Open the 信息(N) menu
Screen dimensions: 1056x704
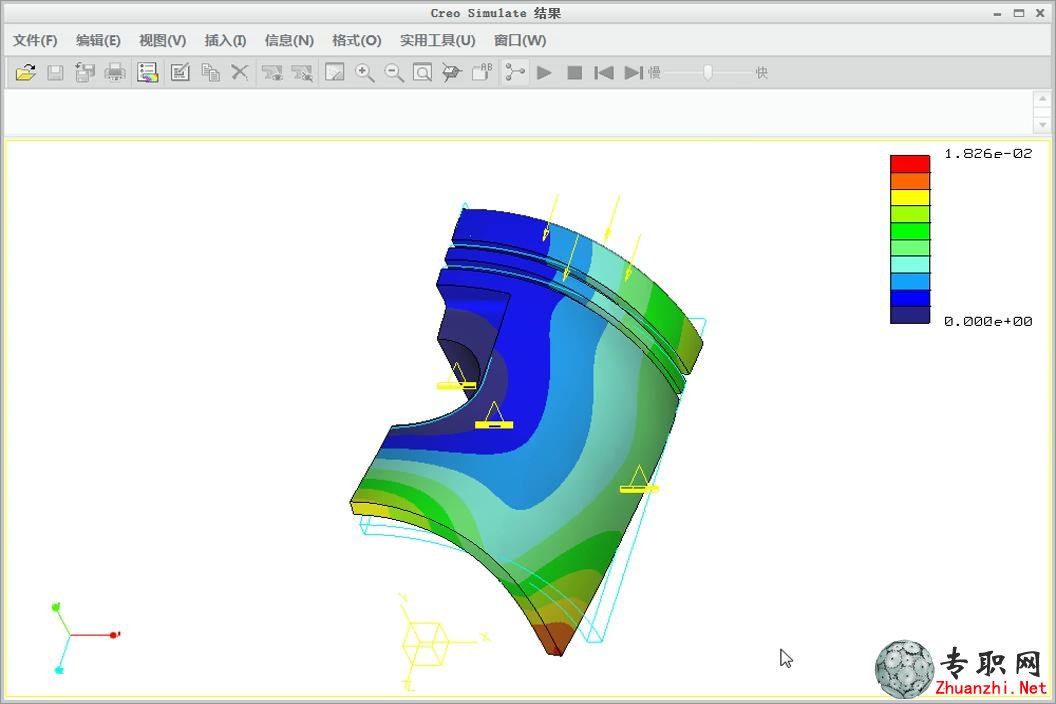coord(289,40)
